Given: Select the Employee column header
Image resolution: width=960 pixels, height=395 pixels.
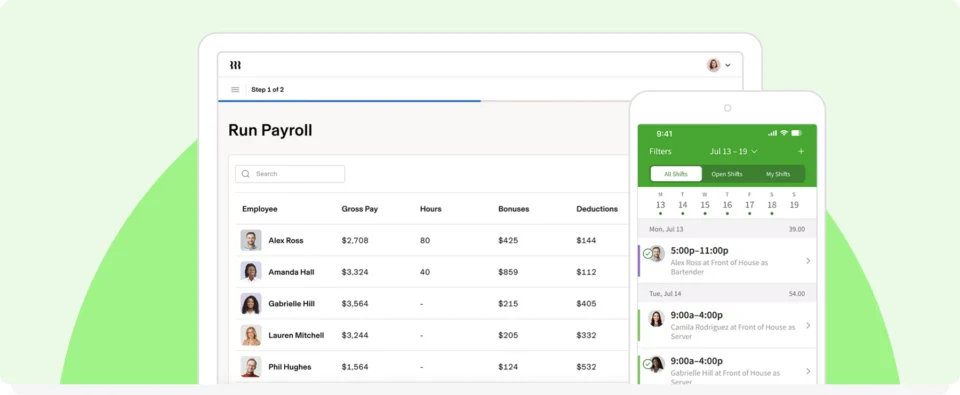Looking at the screenshot, I should pos(260,209).
